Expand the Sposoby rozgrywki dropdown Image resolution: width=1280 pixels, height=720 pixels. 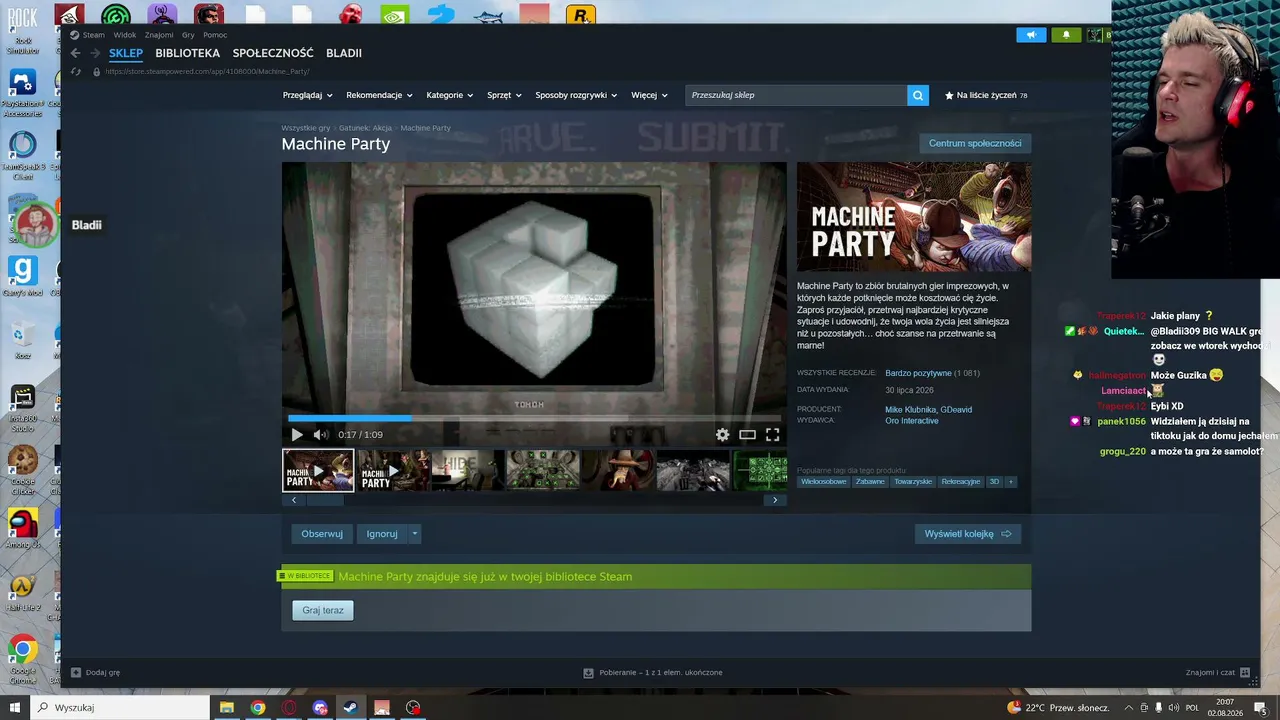tap(576, 95)
